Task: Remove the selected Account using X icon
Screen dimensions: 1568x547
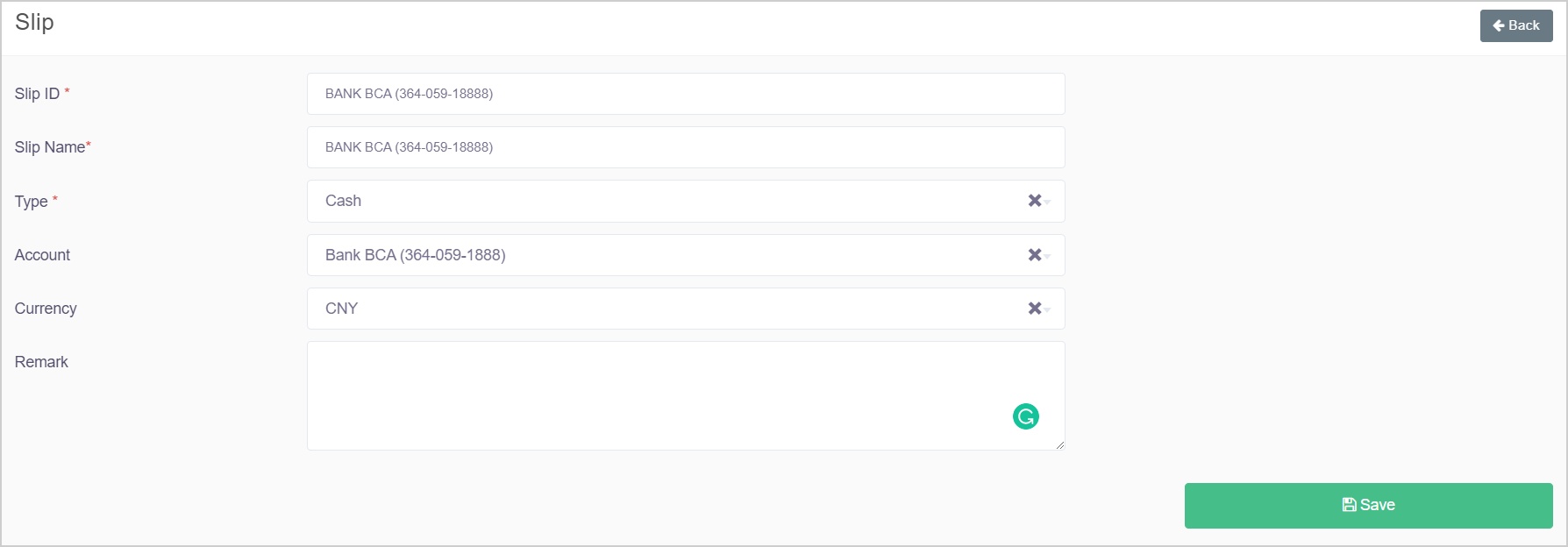Action: pos(1034,255)
